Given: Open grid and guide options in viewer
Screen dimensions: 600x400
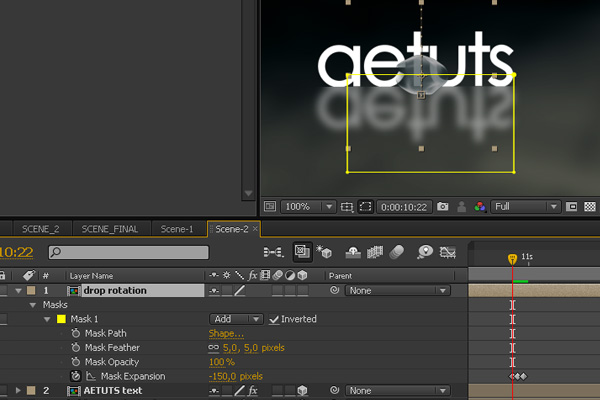Looking at the screenshot, I should tap(347, 207).
